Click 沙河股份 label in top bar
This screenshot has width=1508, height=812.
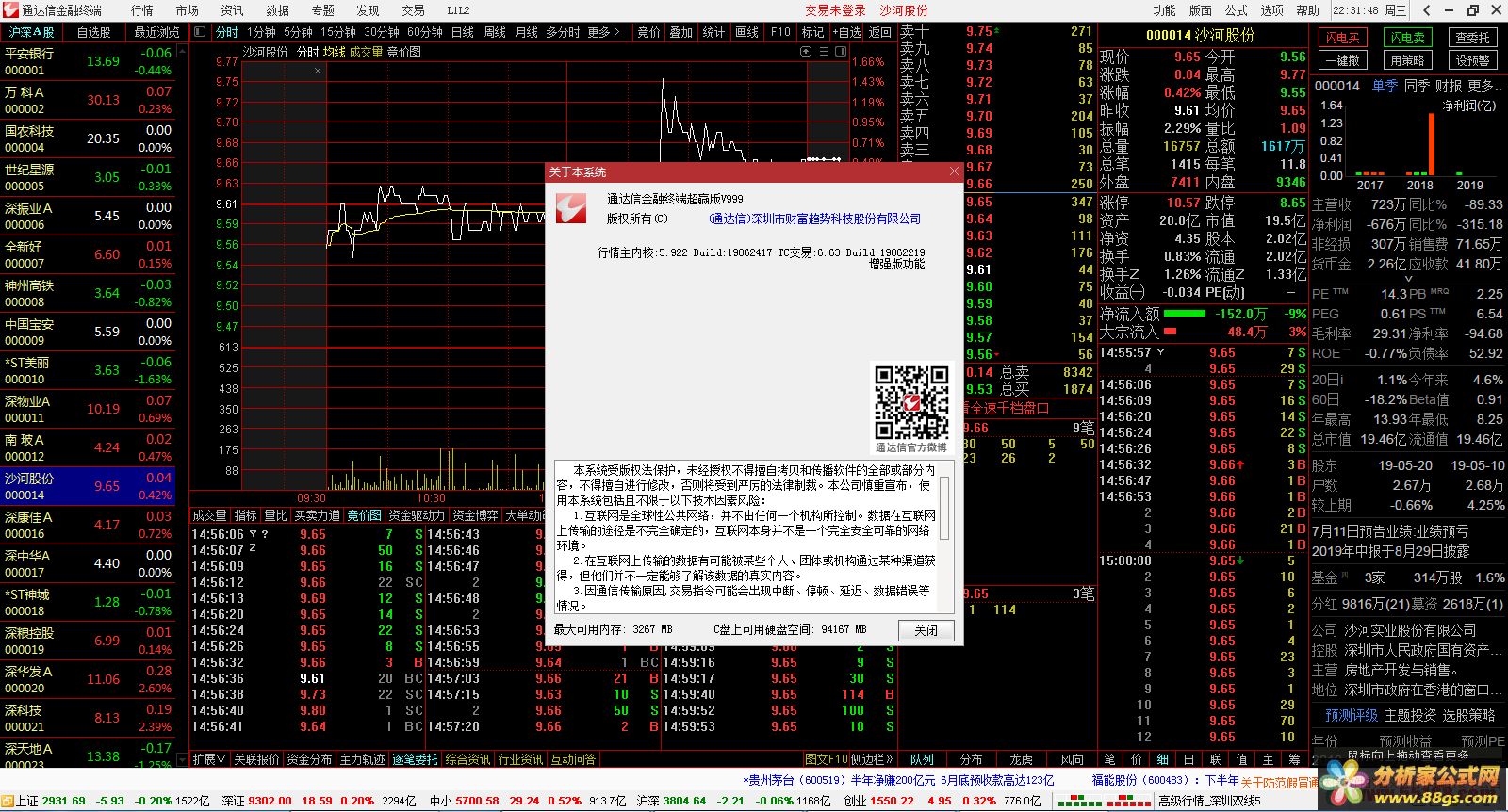tap(904, 10)
